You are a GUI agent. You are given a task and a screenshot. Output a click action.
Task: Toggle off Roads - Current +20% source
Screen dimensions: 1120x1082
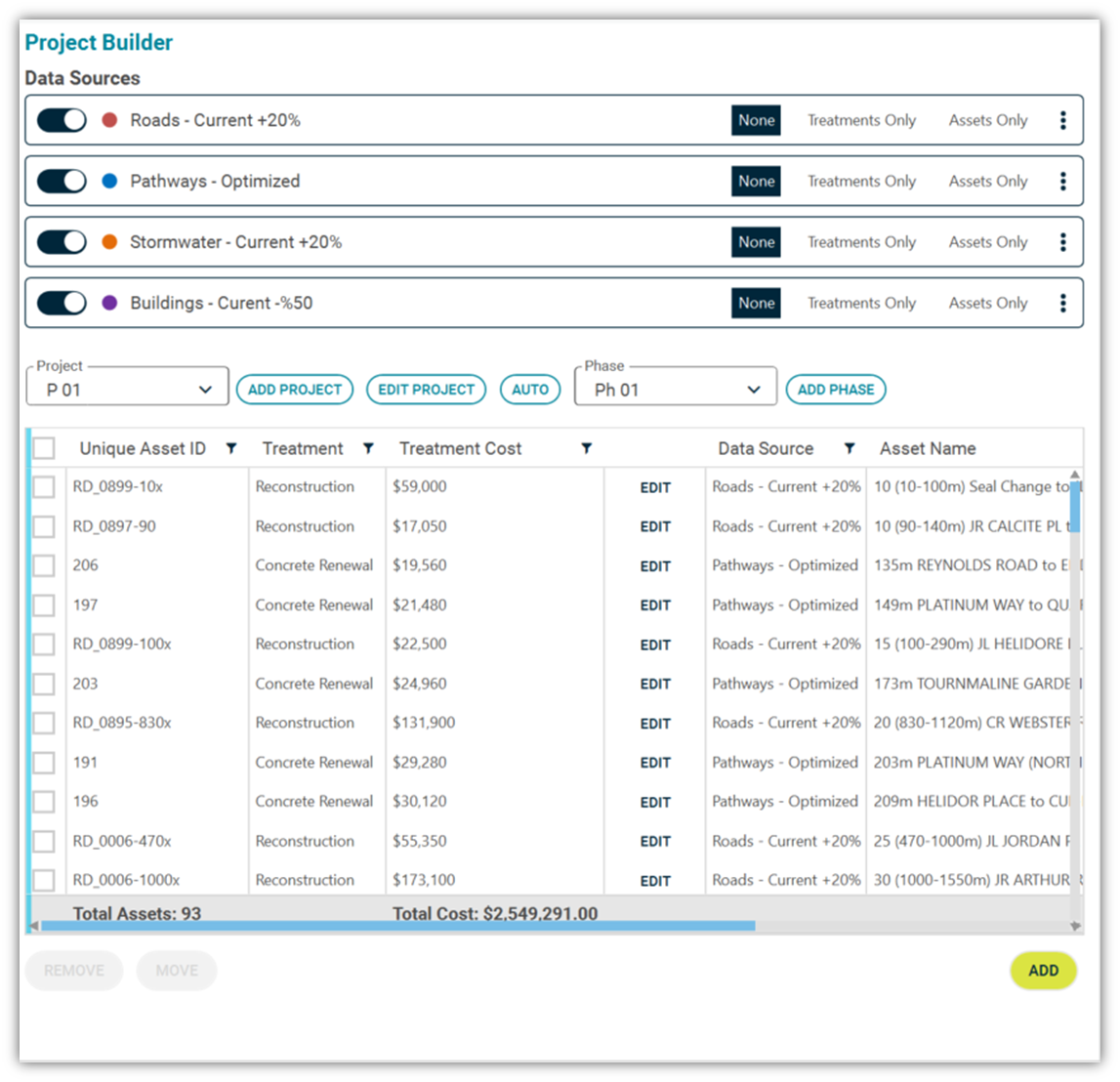point(62,120)
